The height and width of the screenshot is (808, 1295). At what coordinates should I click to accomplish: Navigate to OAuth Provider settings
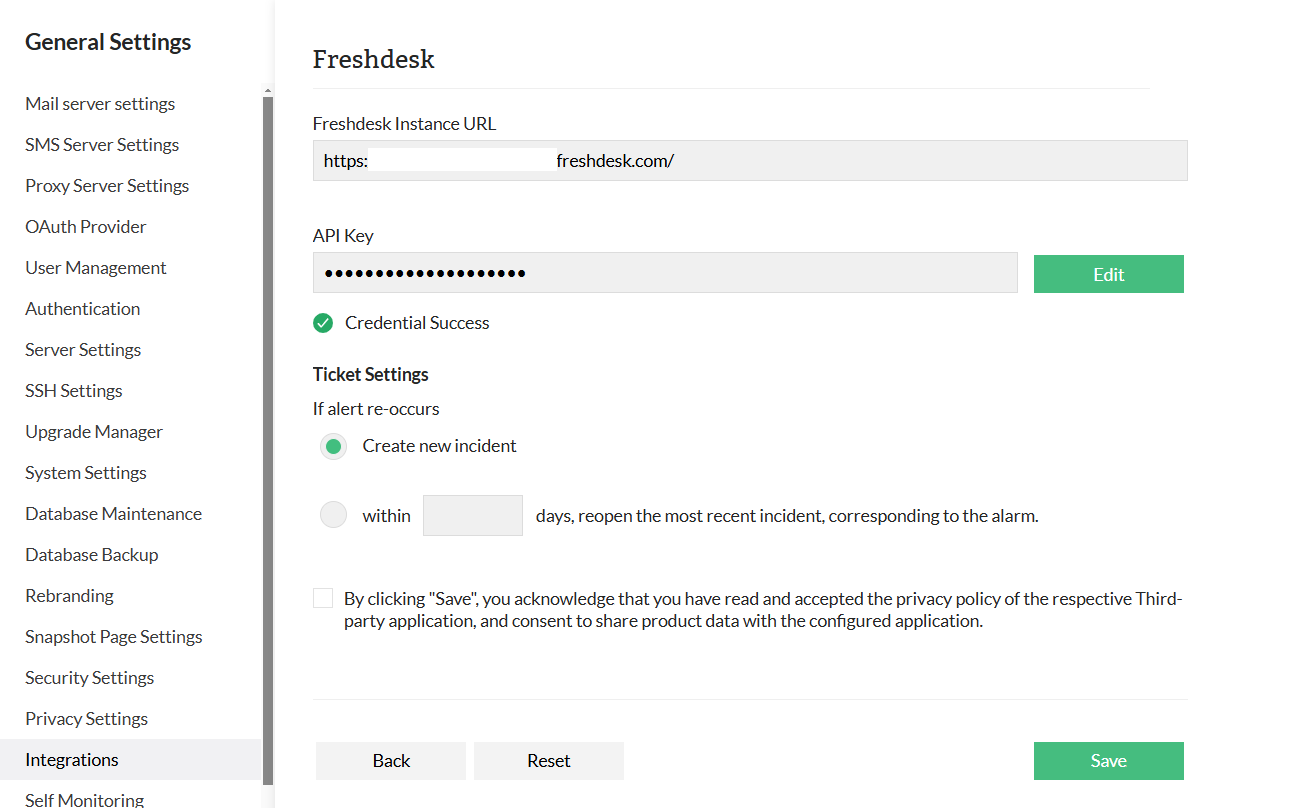[x=86, y=227]
